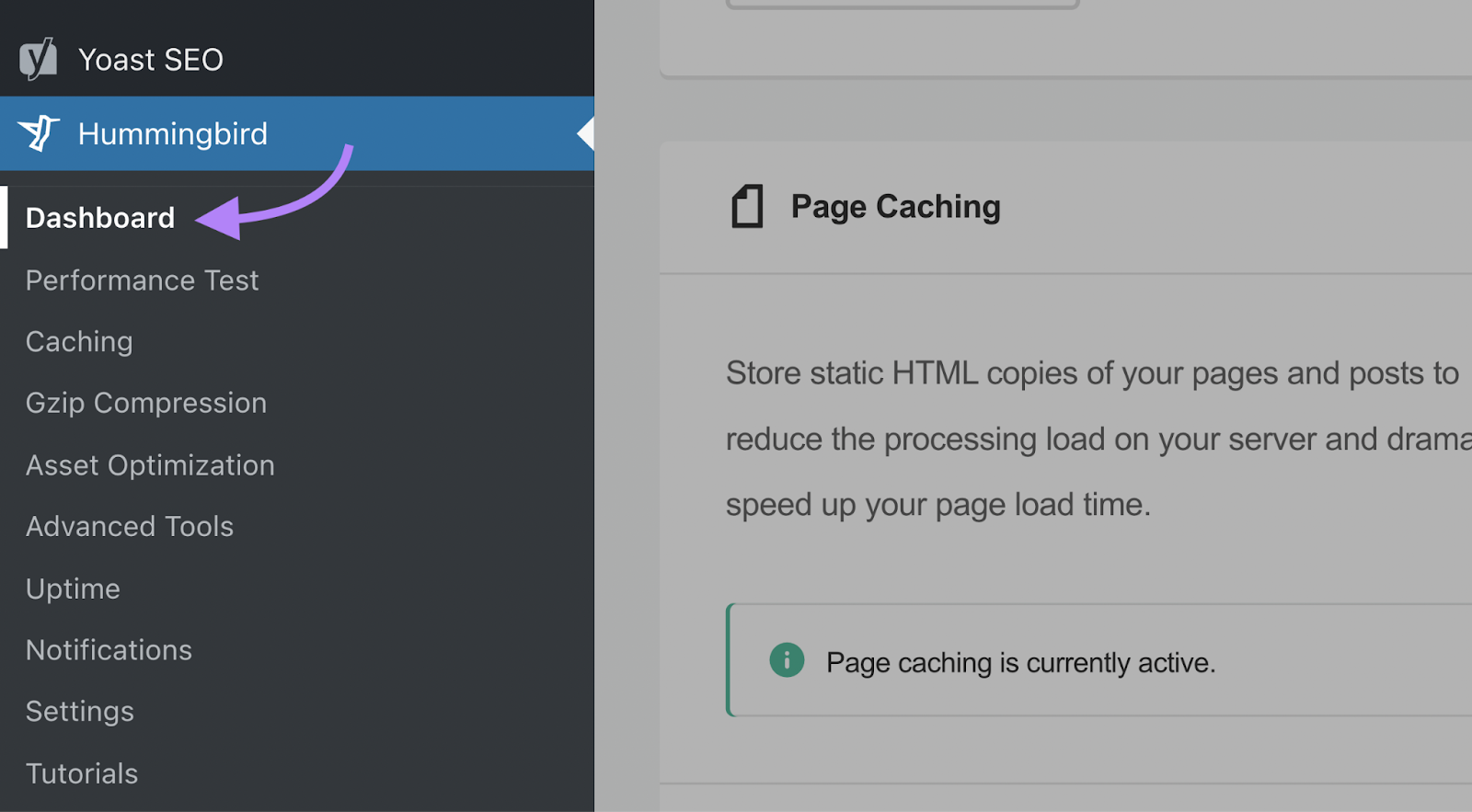Click the purple arrow pointing to Dashboard
Image resolution: width=1472 pixels, height=812 pixels.
click(x=276, y=198)
